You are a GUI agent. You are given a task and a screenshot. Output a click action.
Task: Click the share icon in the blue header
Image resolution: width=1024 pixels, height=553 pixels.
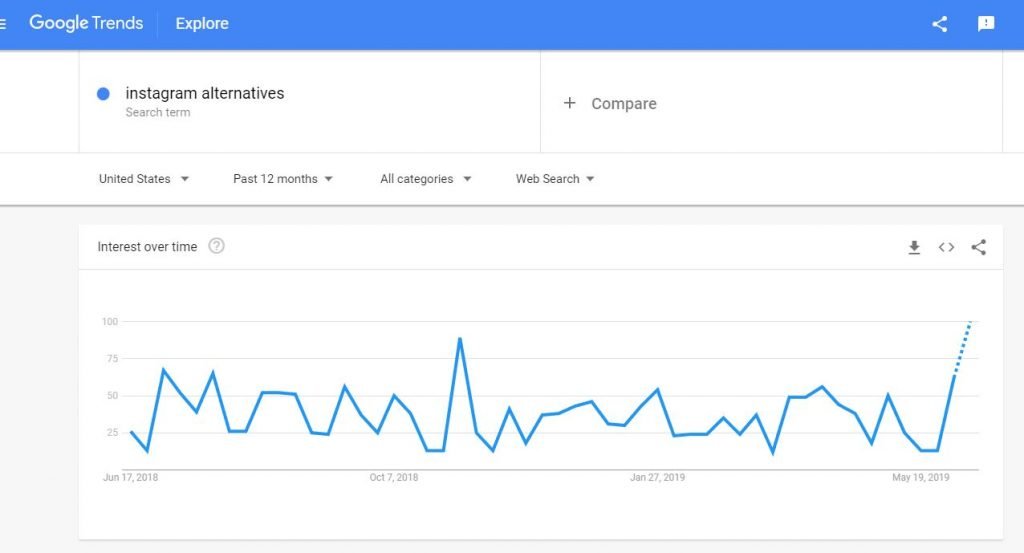[x=939, y=24]
